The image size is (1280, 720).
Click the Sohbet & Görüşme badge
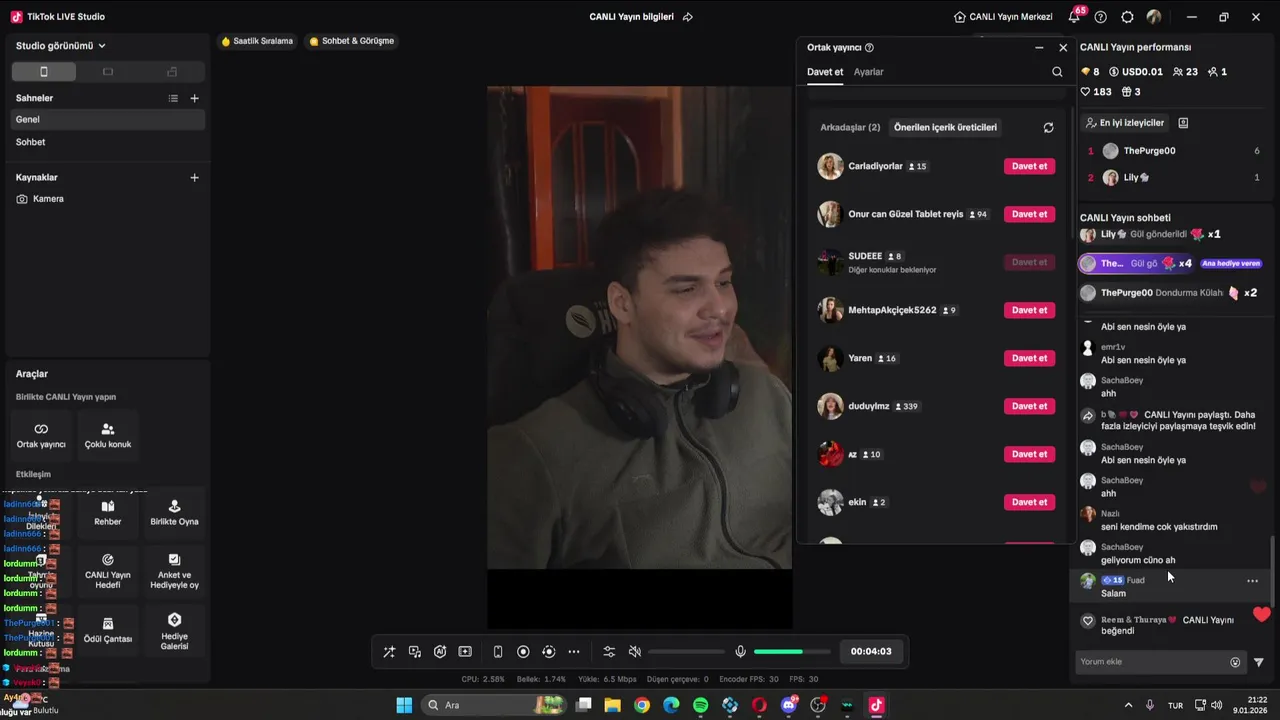352,41
